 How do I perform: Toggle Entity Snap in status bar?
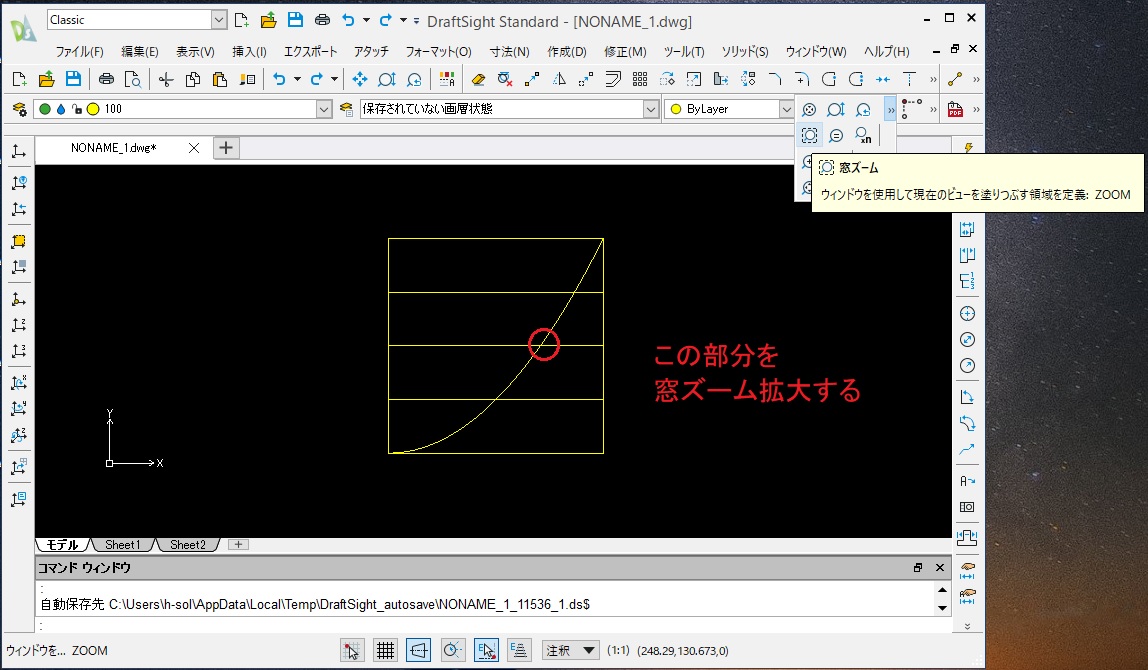(486, 650)
